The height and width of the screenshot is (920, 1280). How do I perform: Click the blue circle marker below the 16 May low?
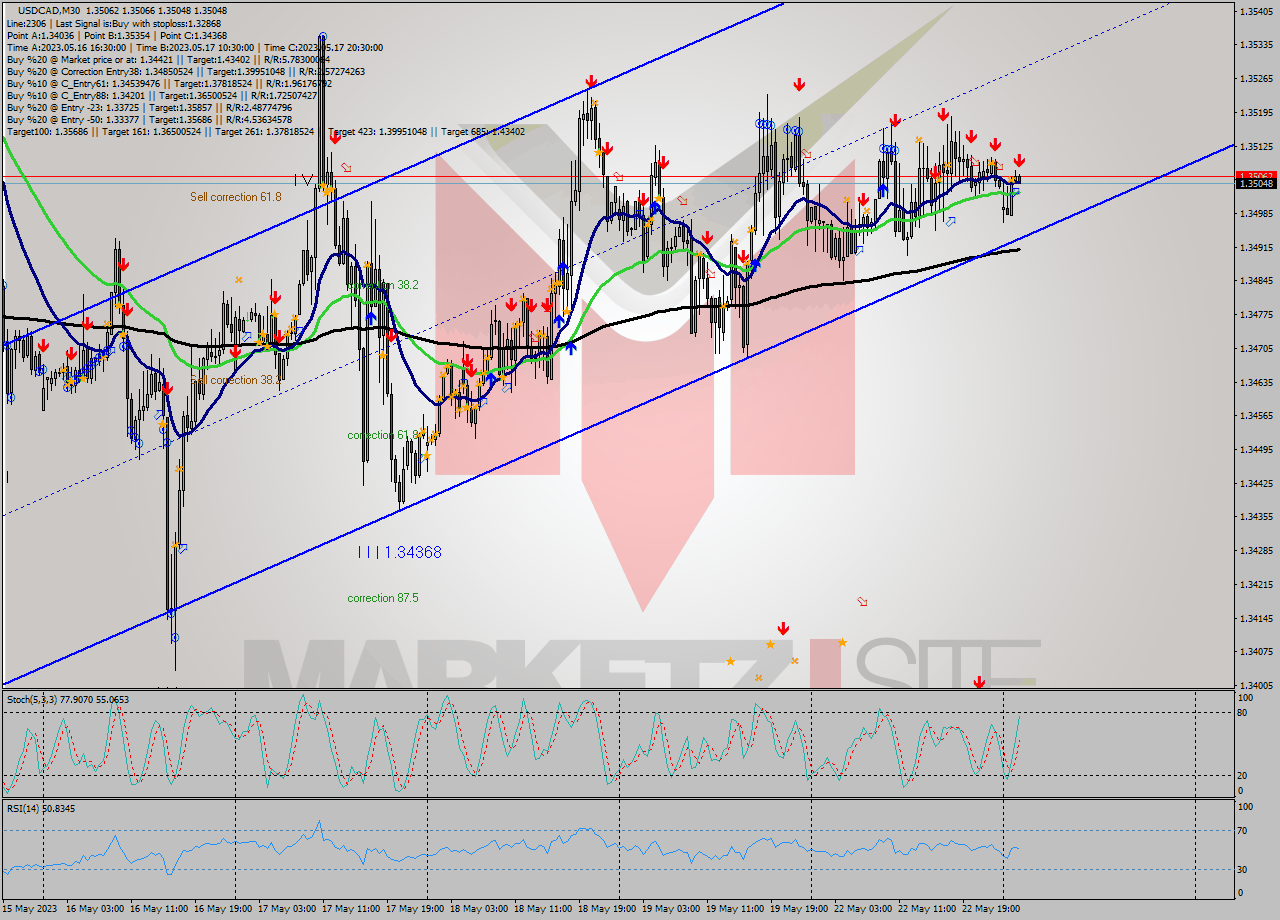tap(175, 637)
